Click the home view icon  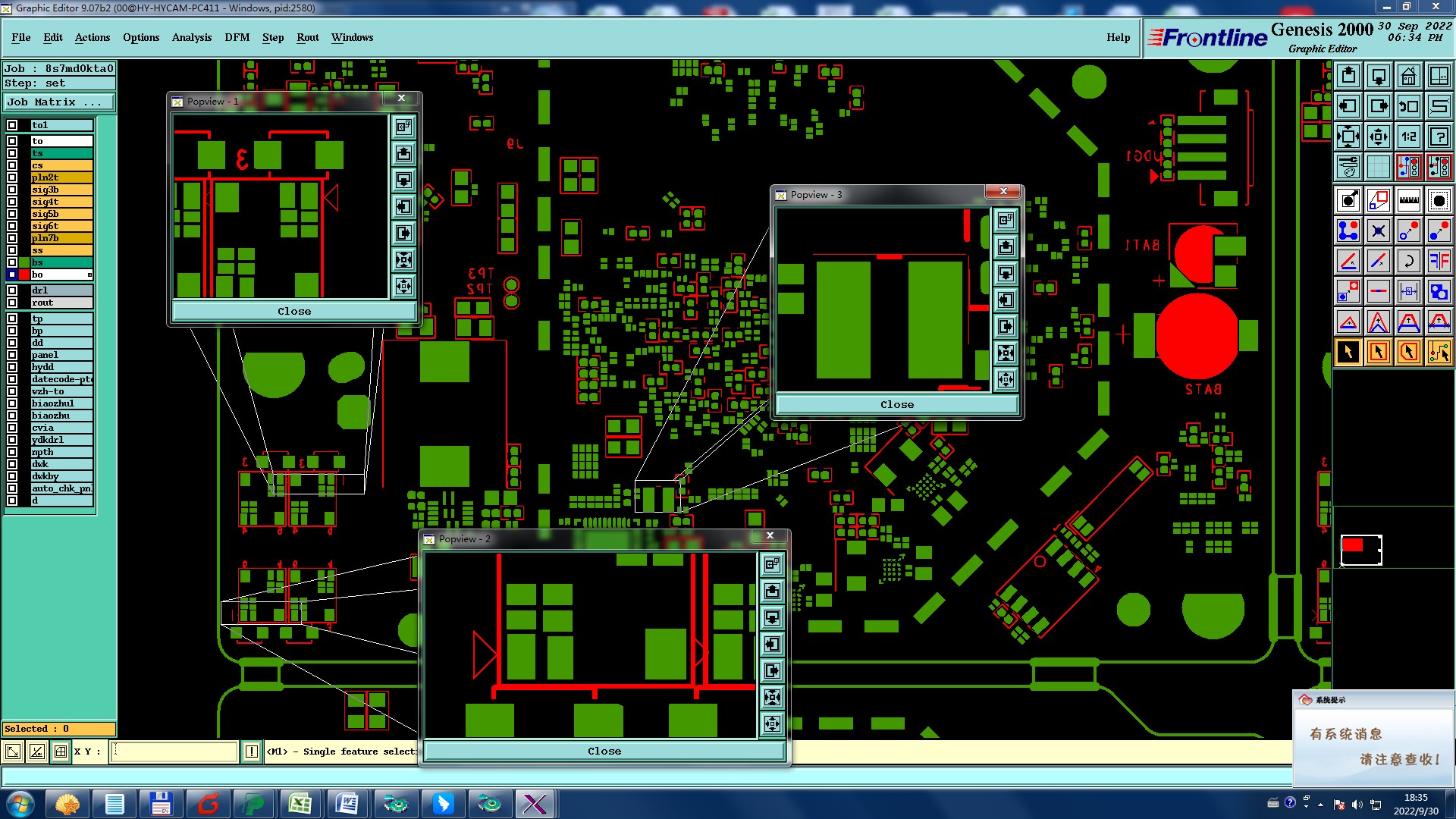(x=1408, y=76)
